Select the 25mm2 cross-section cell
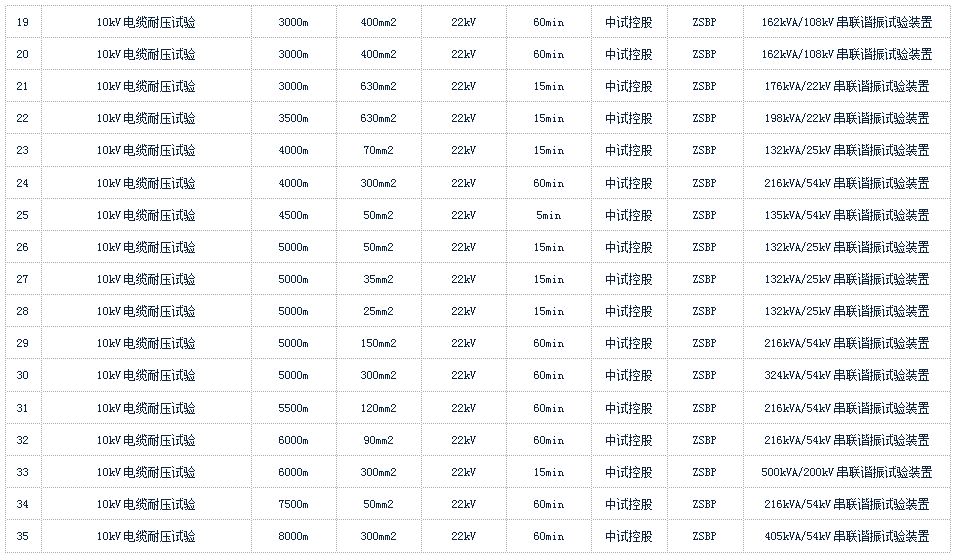This screenshot has height=557, width=956. tap(378, 311)
